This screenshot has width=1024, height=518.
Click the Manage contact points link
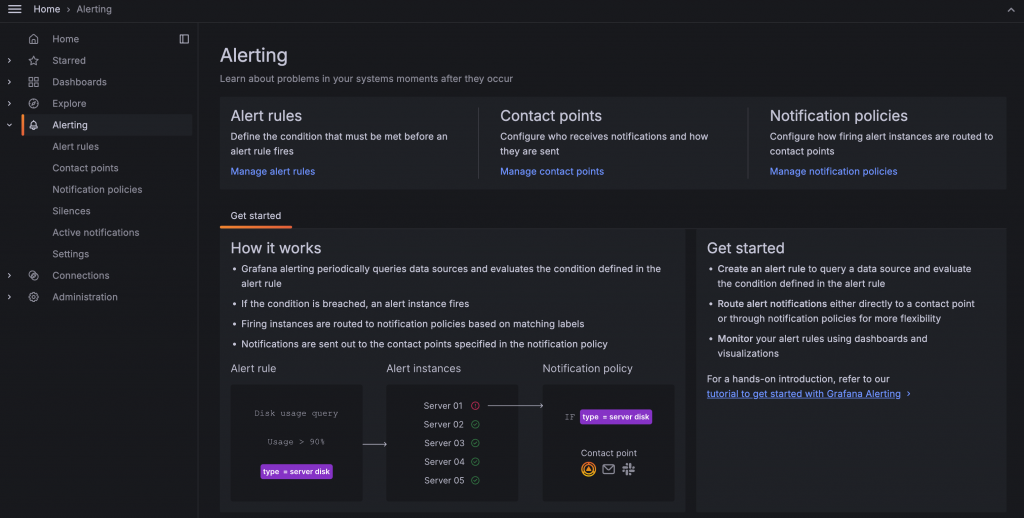click(552, 172)
